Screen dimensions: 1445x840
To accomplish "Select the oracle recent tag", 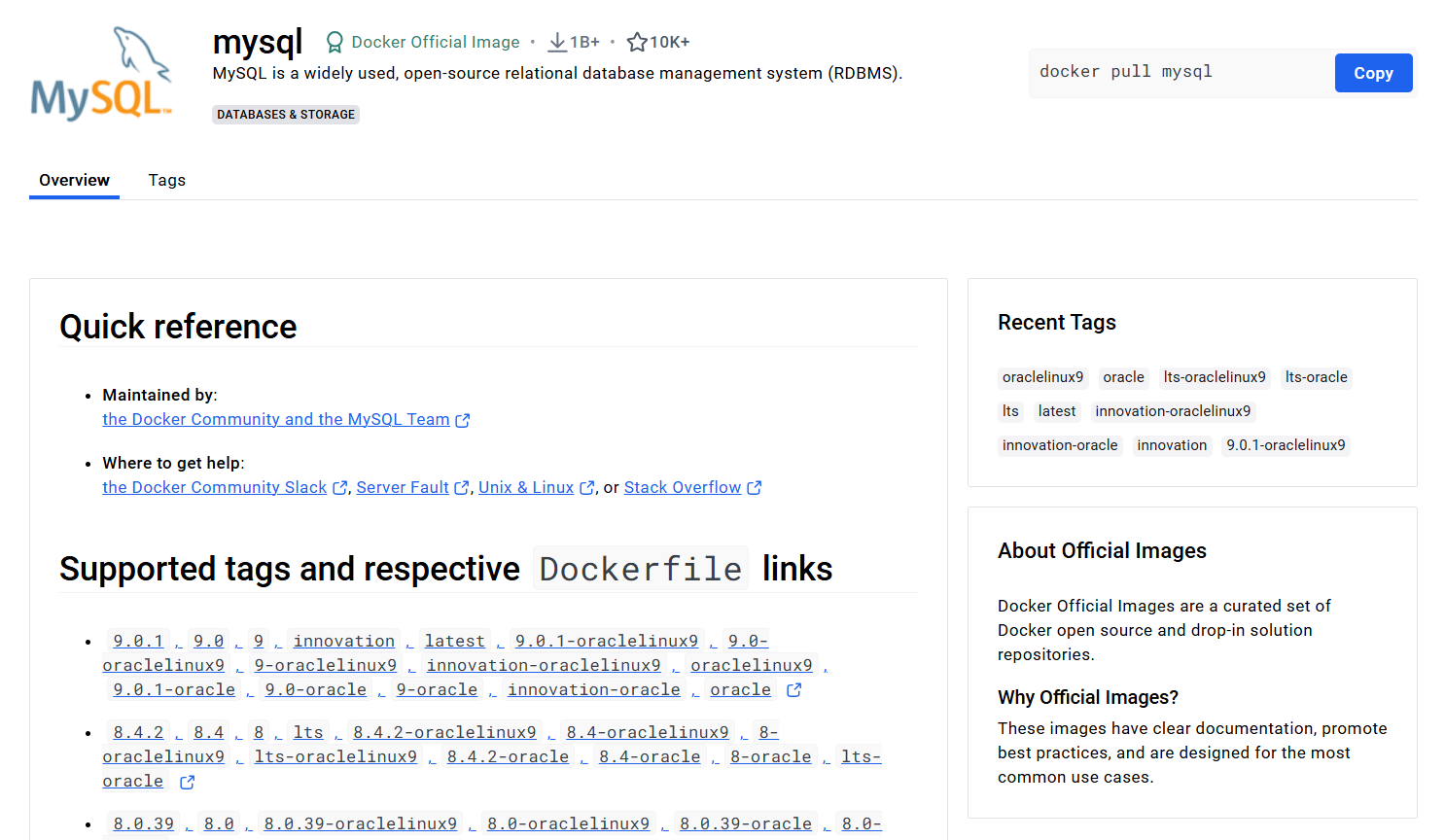I will (1123, 377).
